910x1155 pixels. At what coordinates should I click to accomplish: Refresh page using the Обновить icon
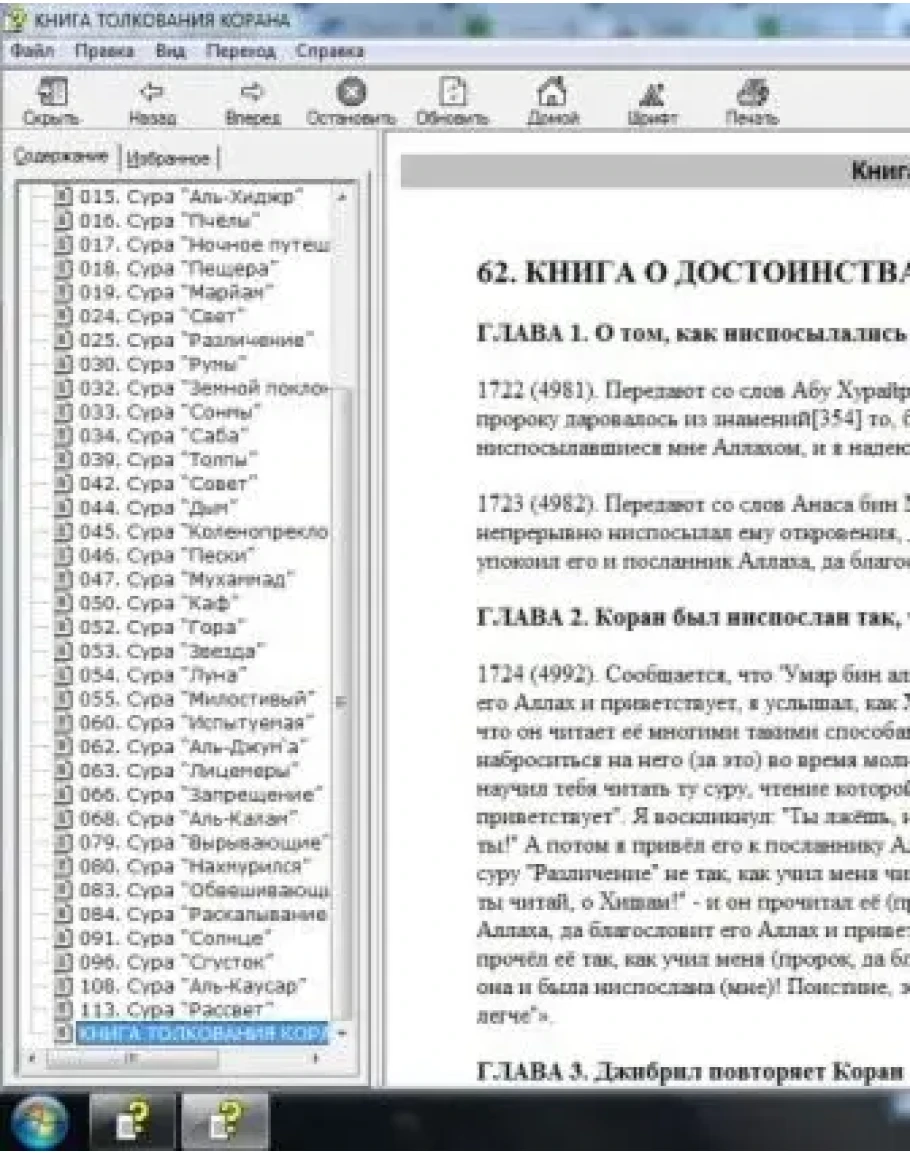(x=450, y=95)
